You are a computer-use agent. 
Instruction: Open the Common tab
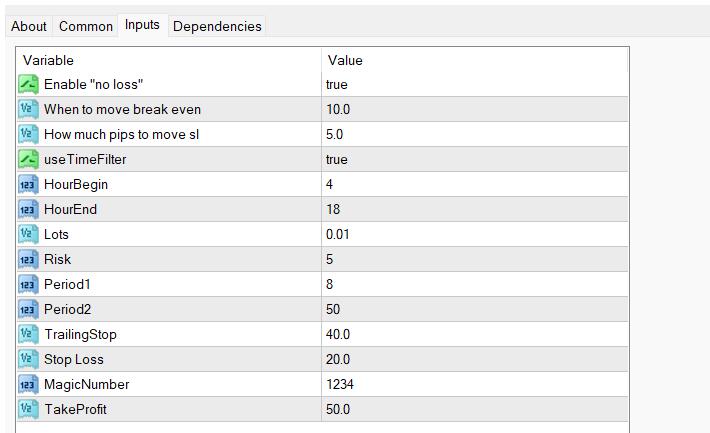(x=86, y=27)
